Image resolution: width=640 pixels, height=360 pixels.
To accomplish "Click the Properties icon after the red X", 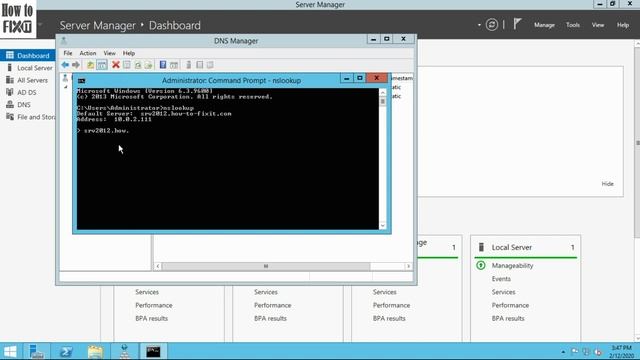I will coord(127,65).
